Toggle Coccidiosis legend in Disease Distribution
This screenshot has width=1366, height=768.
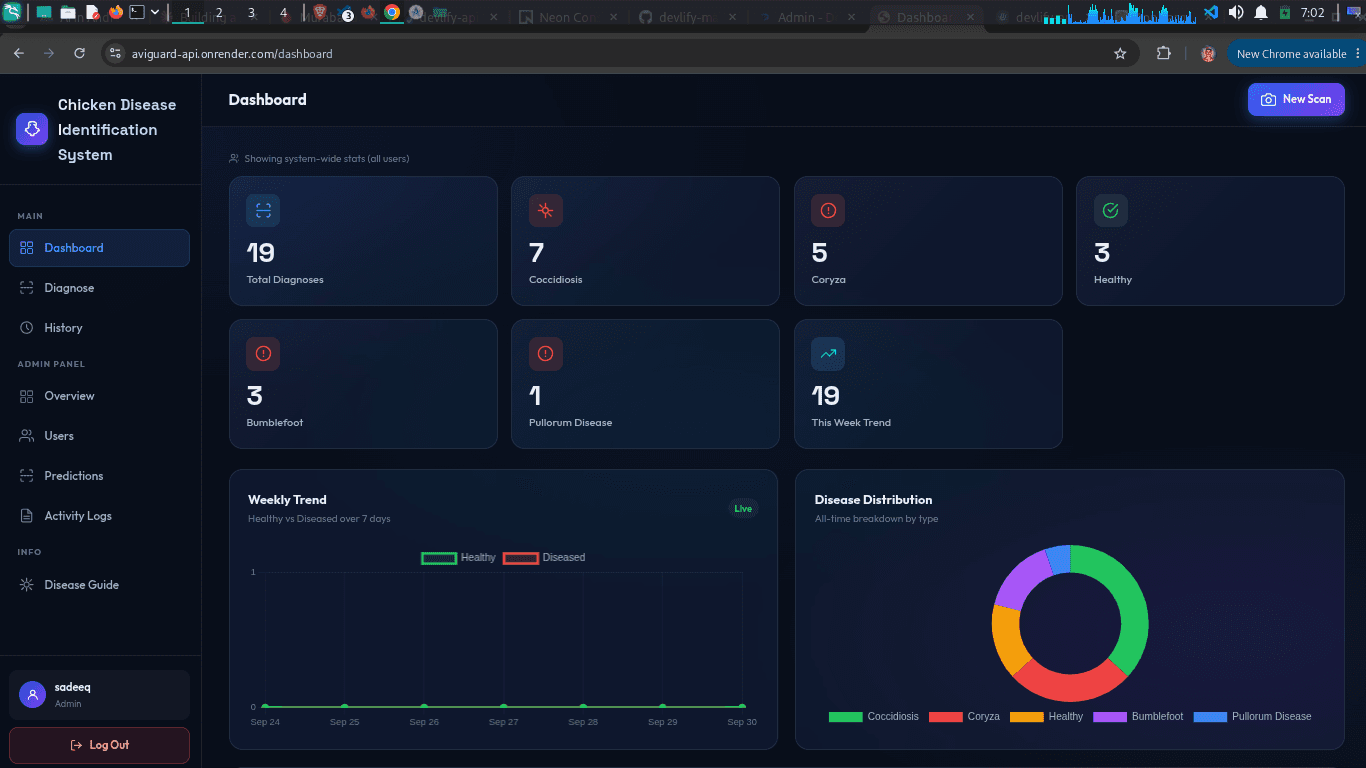(x=874, y=716)
